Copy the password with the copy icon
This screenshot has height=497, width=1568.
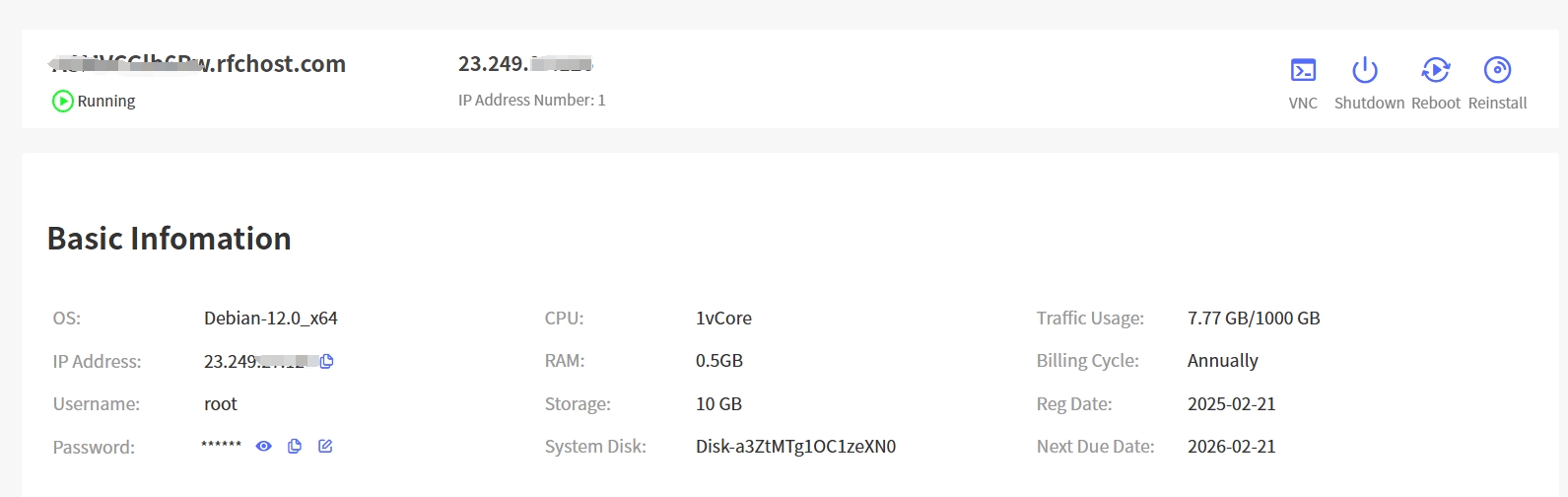click(x=295, y=447)
